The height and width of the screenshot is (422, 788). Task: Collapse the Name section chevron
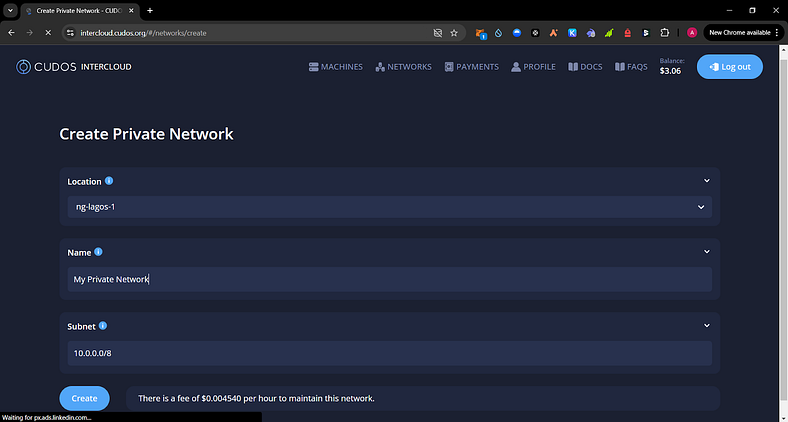click(707, 252)
